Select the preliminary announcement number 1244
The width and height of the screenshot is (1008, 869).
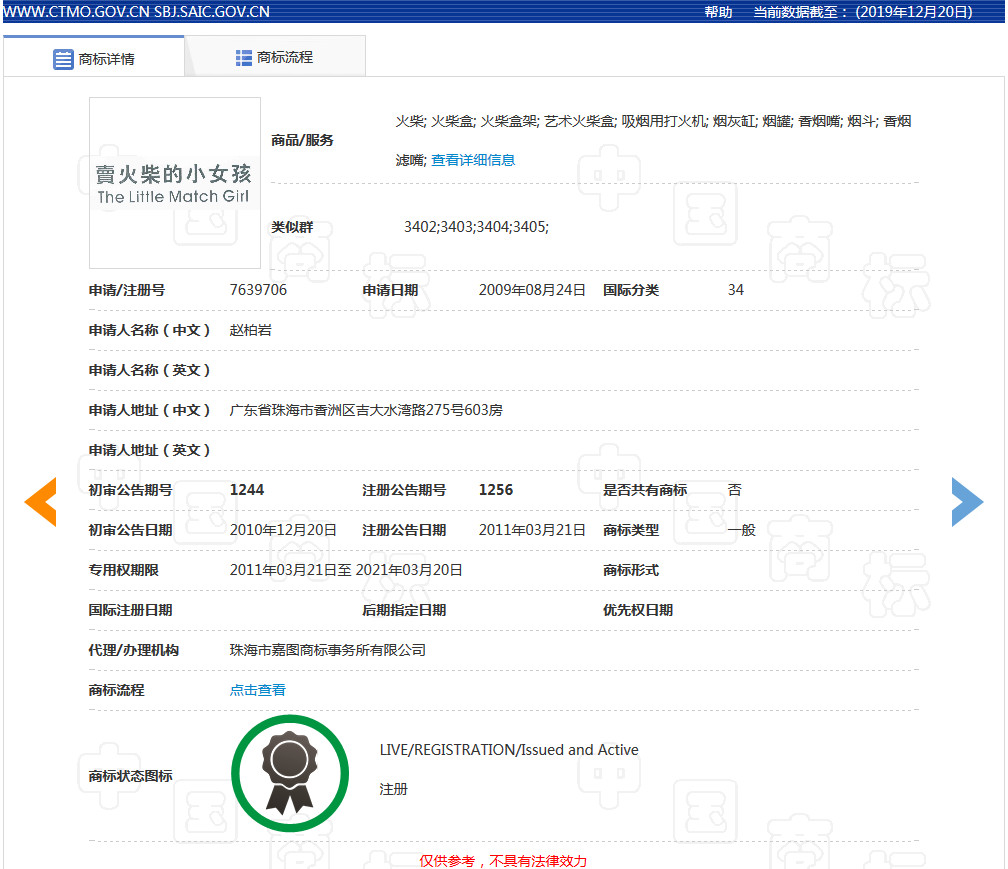[x=247, y=490]
